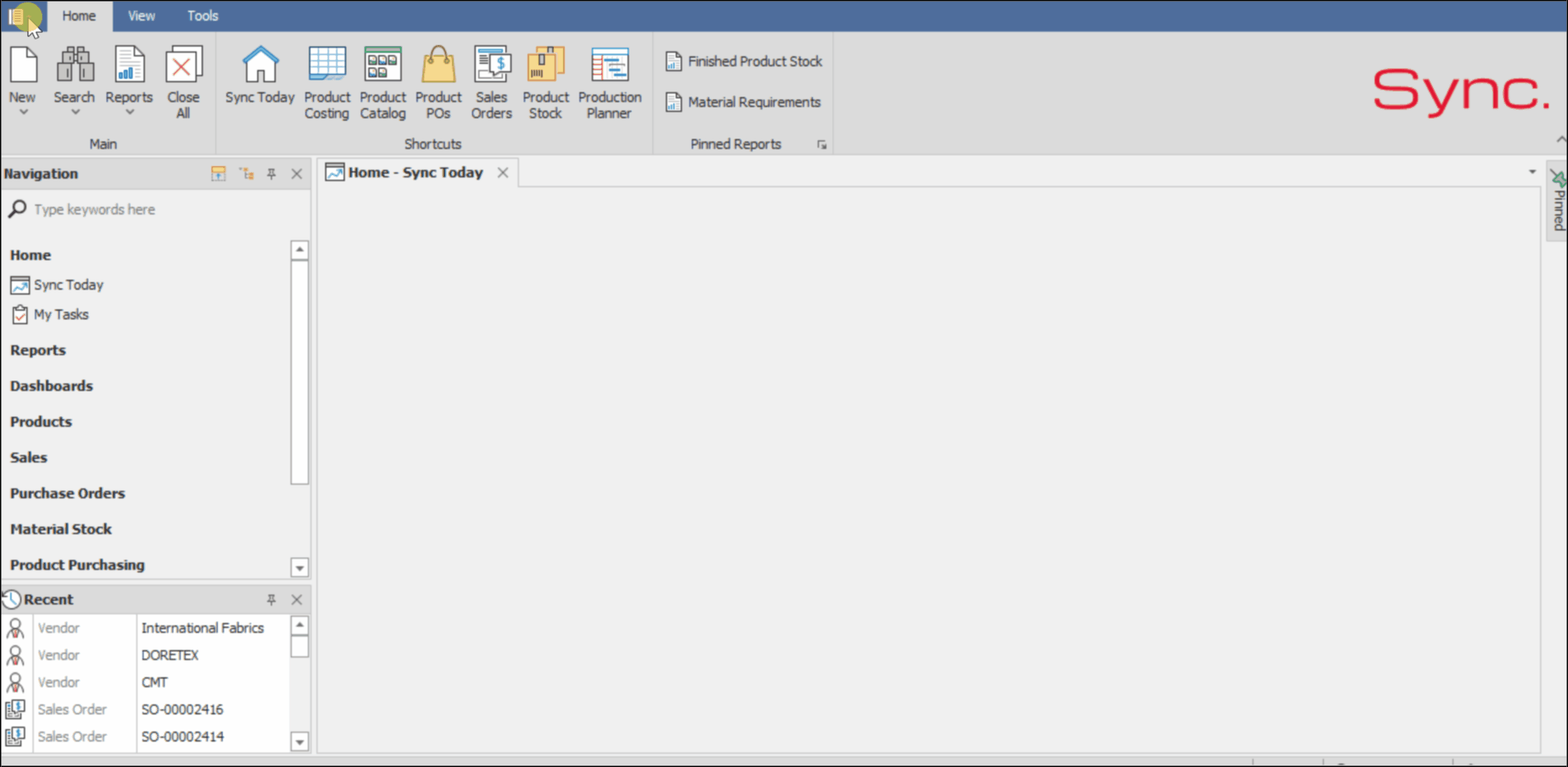The image size is (1568, 767).
Task: Close the Navigation panel
Action: click(297, 174)
